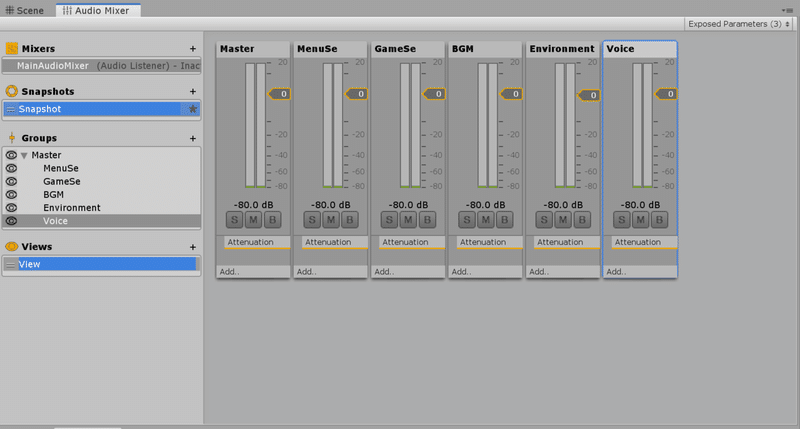Open Add effect menu on MenuSe strip
This screenshot has height=429, width=800.
(x=331, y=272)
